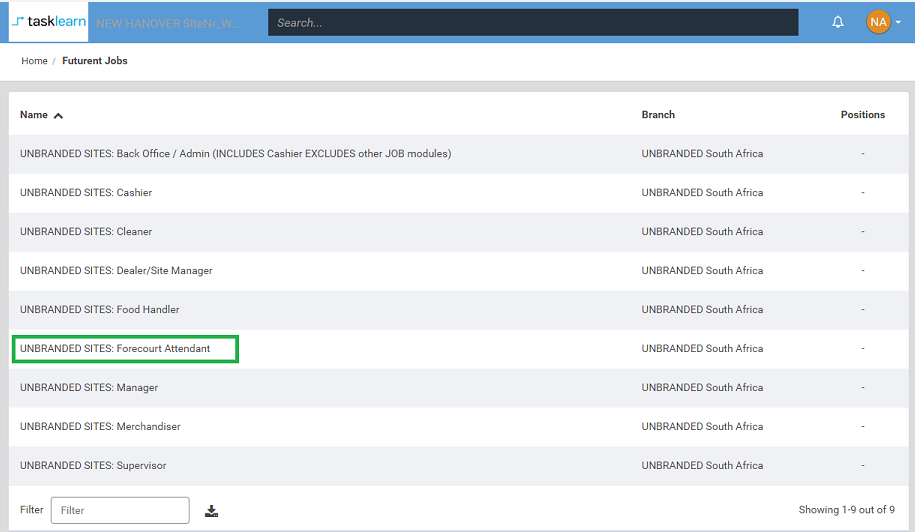This screenshot has height=532, width=915.
Task: Open the NA user avatar menu
Action: (878, 22)
